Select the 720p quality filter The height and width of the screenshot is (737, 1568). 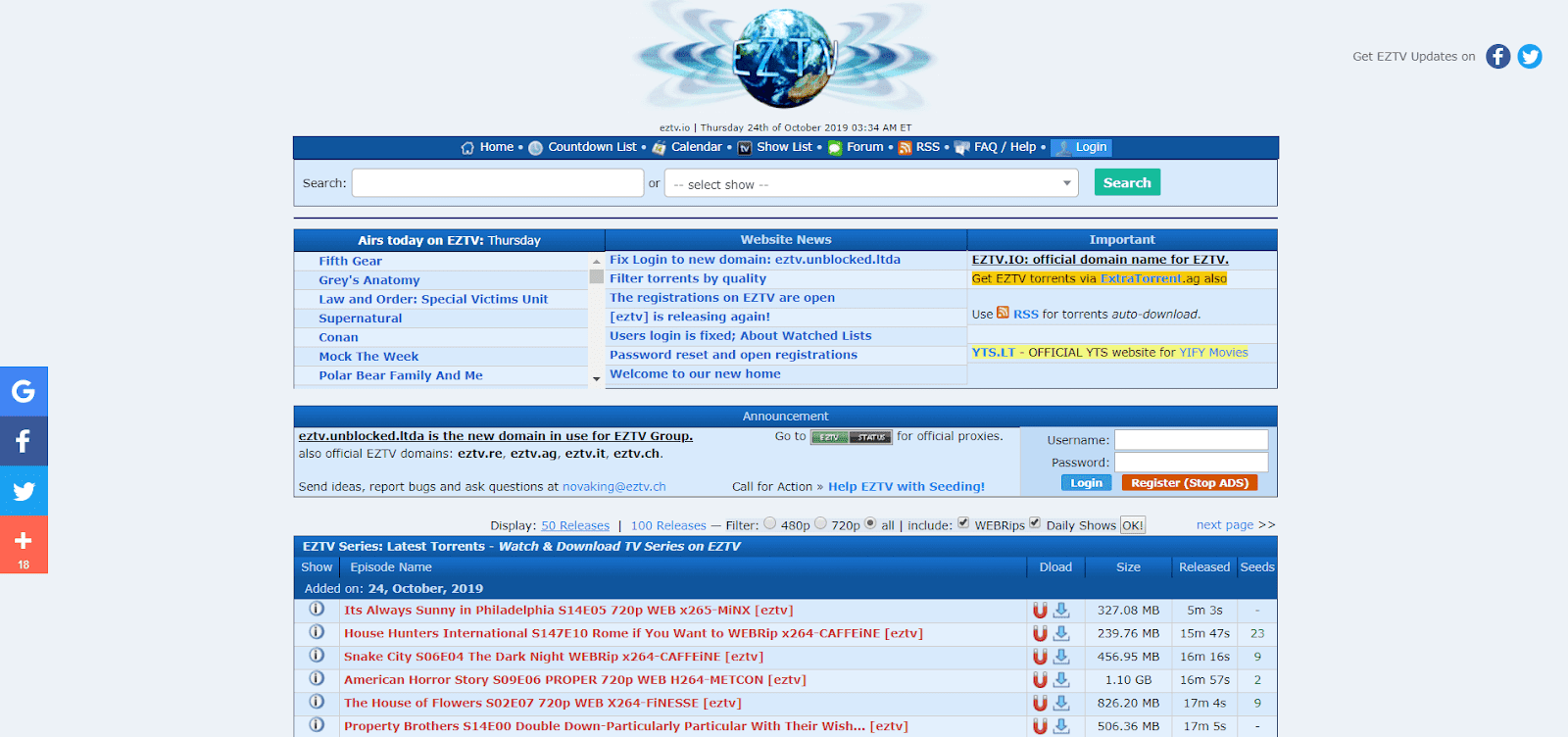coord(820,523)
